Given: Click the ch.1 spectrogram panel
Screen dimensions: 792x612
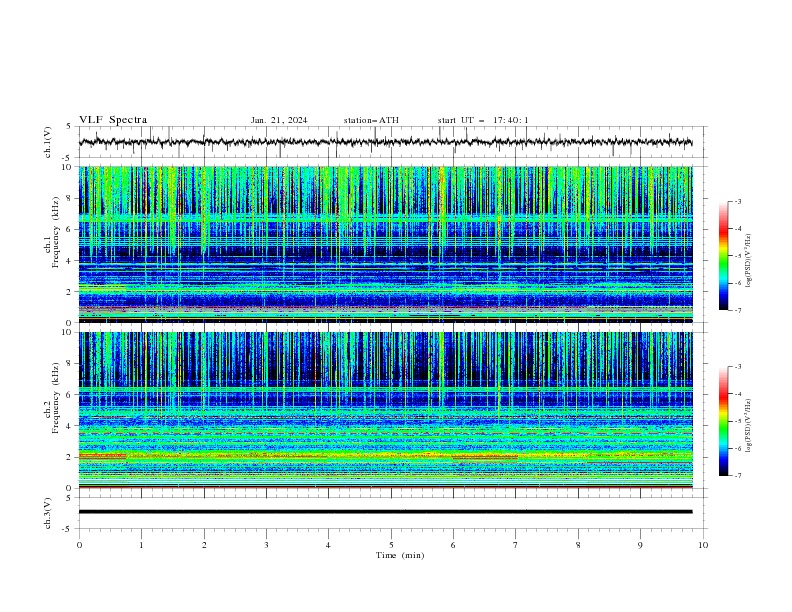Looking at the screenshot, I should point(385,244).
